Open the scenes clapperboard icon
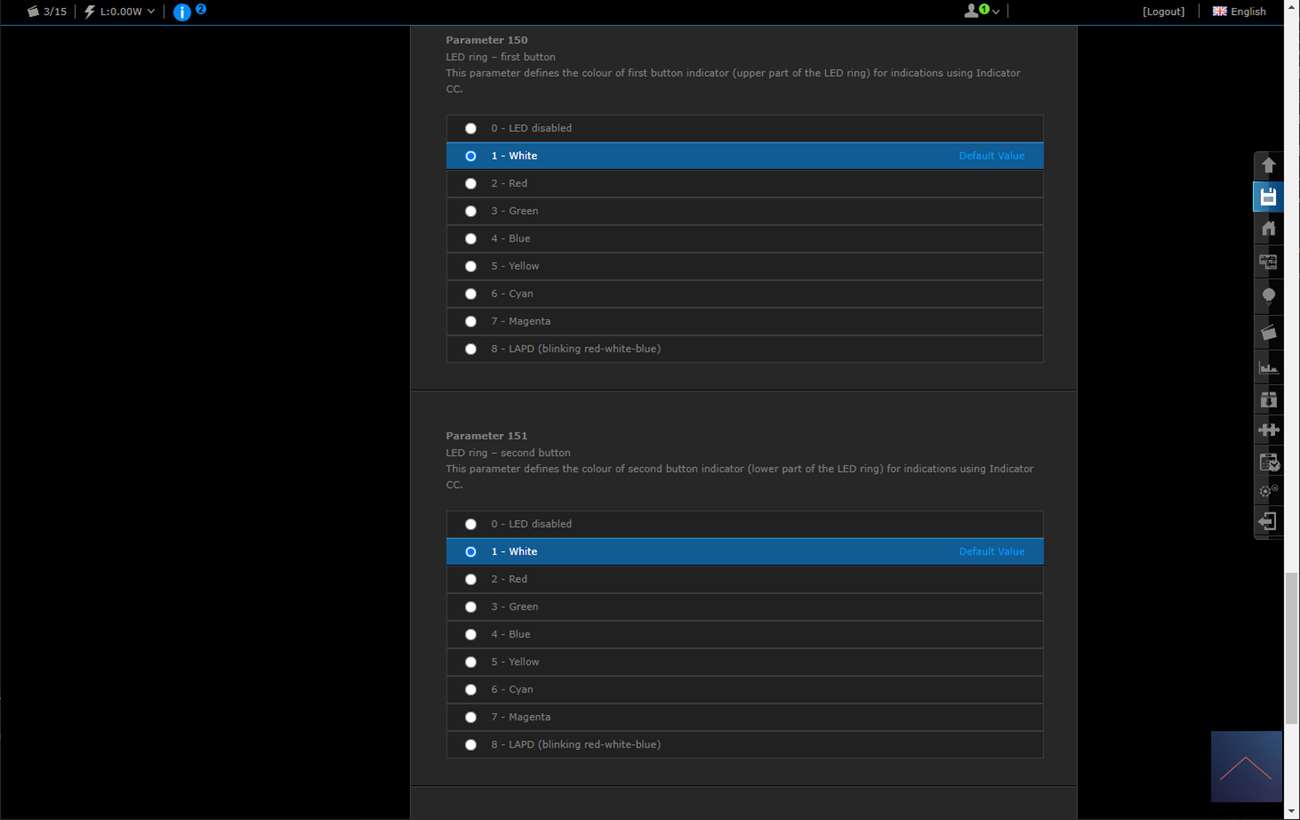Image resolution: width=1300 pixels, height=820 pixels. pos(1268,332)
